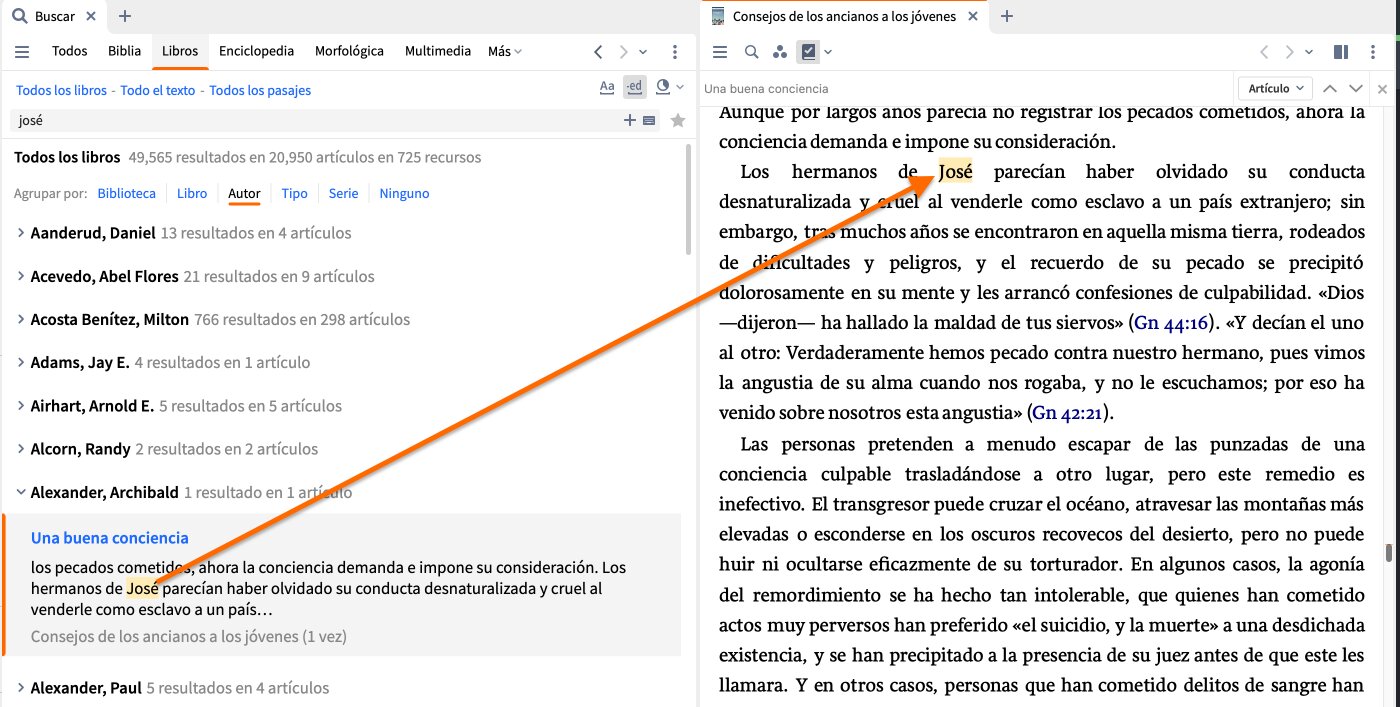
Task: Switch to the Biblia search tab
Action: click(125, 51)
